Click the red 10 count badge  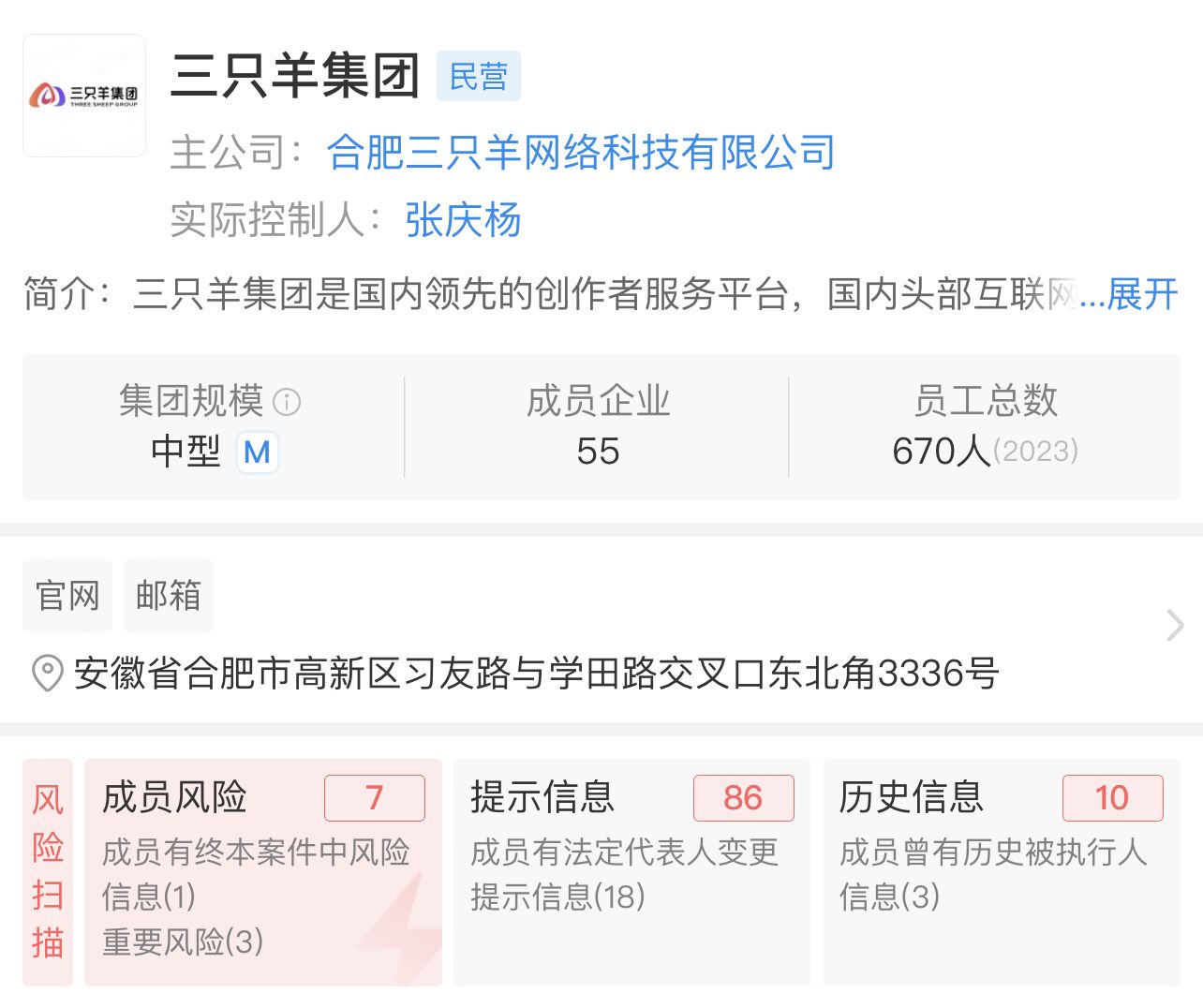click(1113, 798)
